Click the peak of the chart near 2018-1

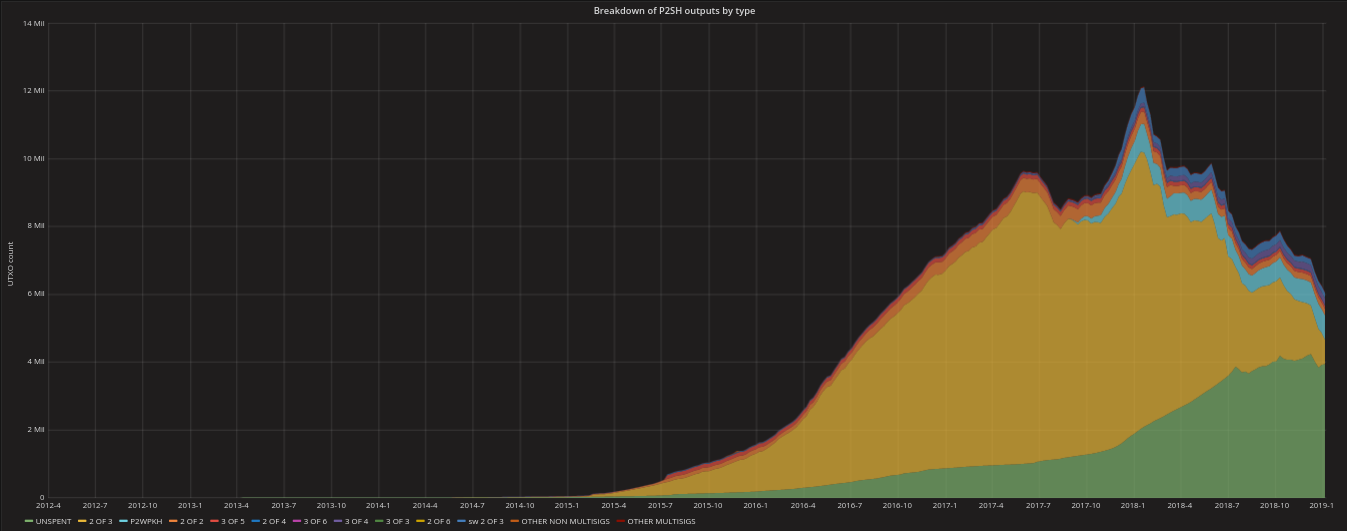[x=1142, y=88]
